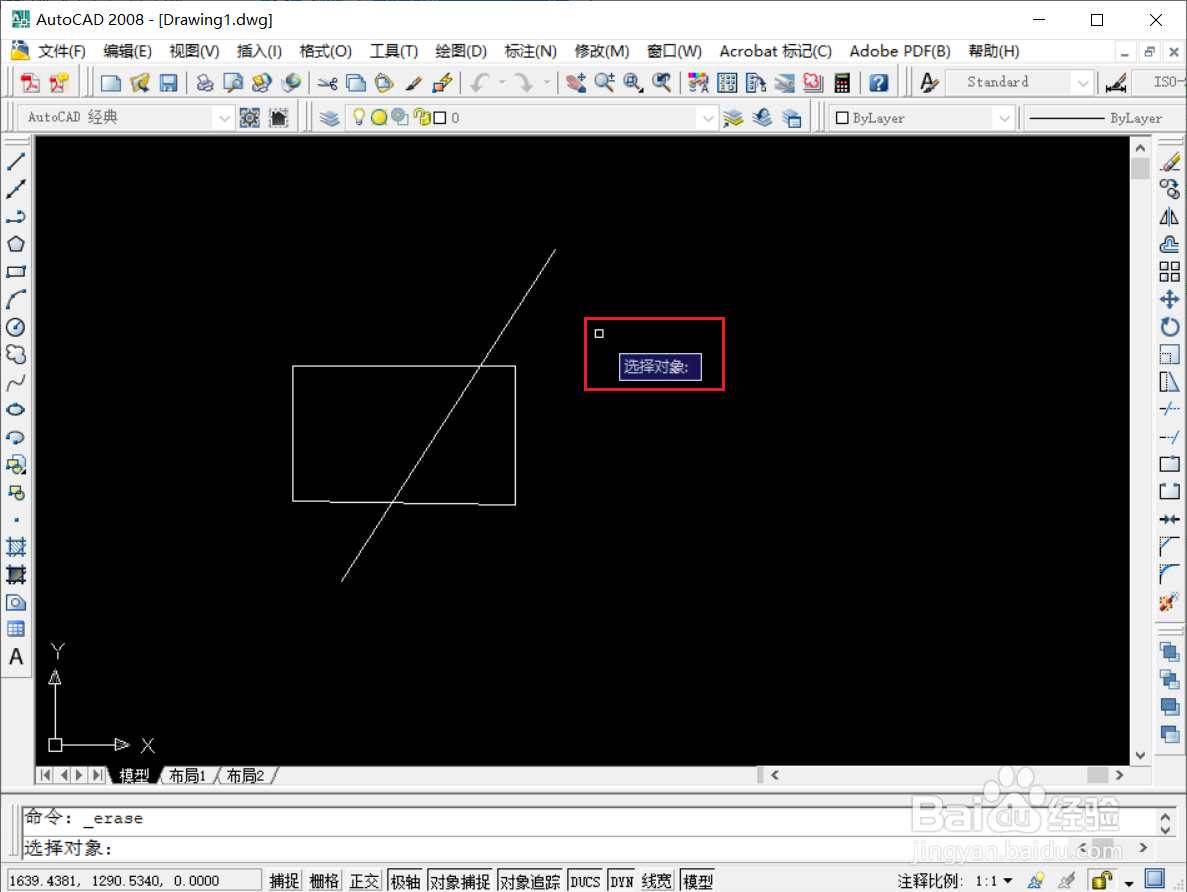Expand the redo history arrow

[546, 83]
